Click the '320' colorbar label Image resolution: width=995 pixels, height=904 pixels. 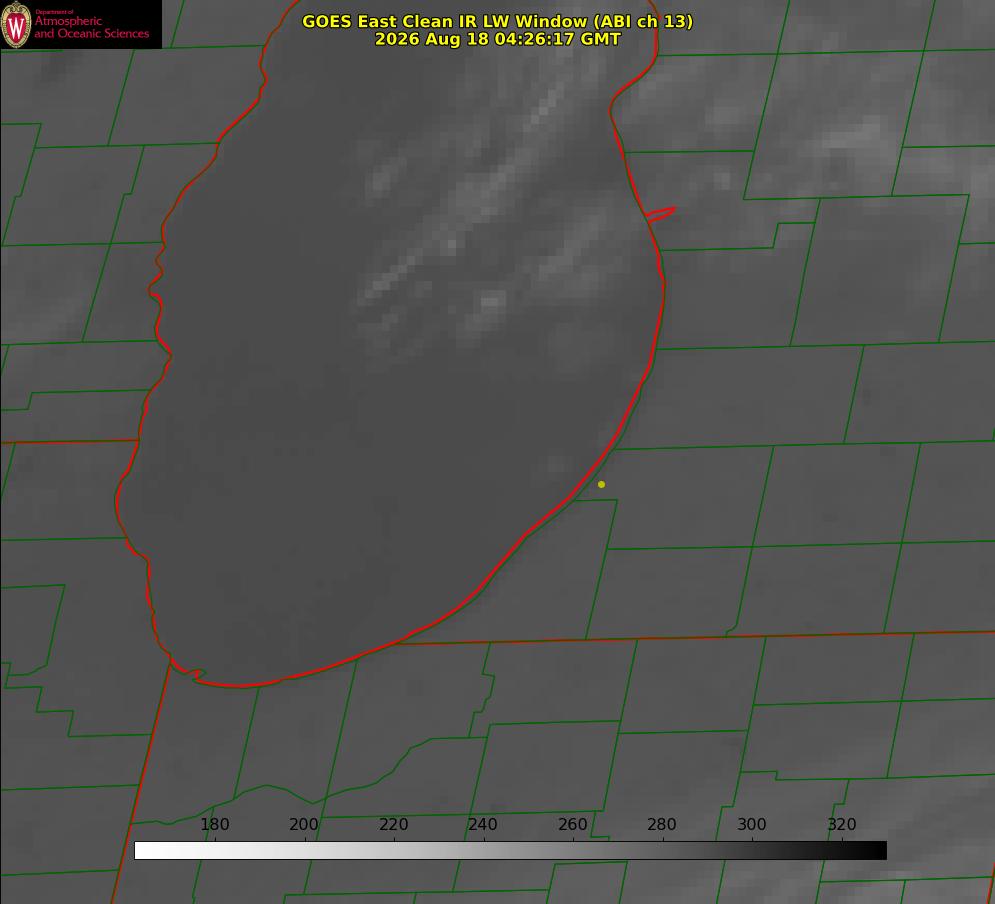point(842,824)
